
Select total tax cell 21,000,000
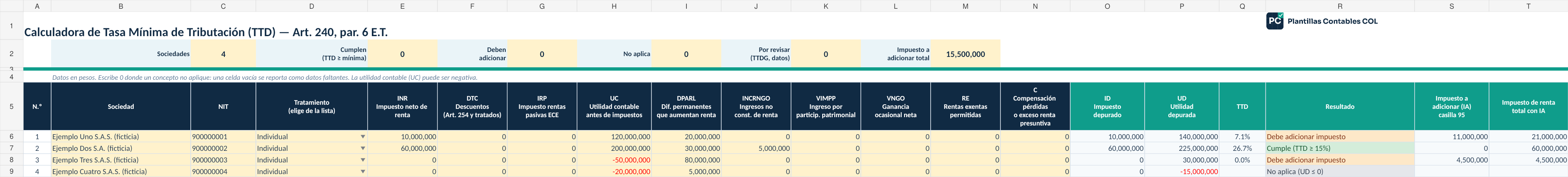point(1528,137)
